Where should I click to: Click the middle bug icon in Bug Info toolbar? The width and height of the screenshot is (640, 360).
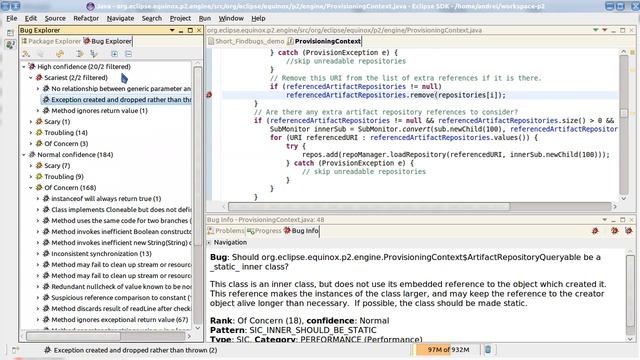[614, 231]
